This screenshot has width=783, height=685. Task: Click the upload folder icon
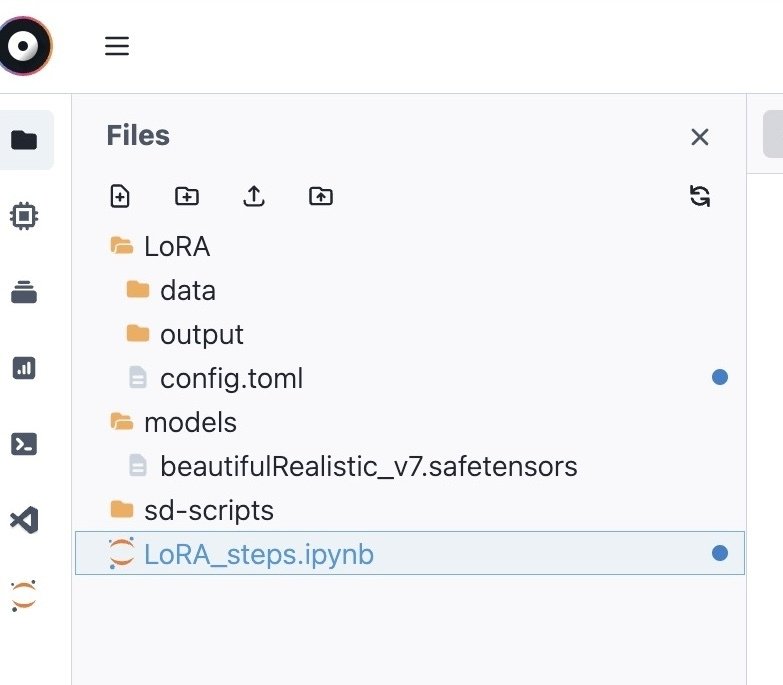point(321,196)
